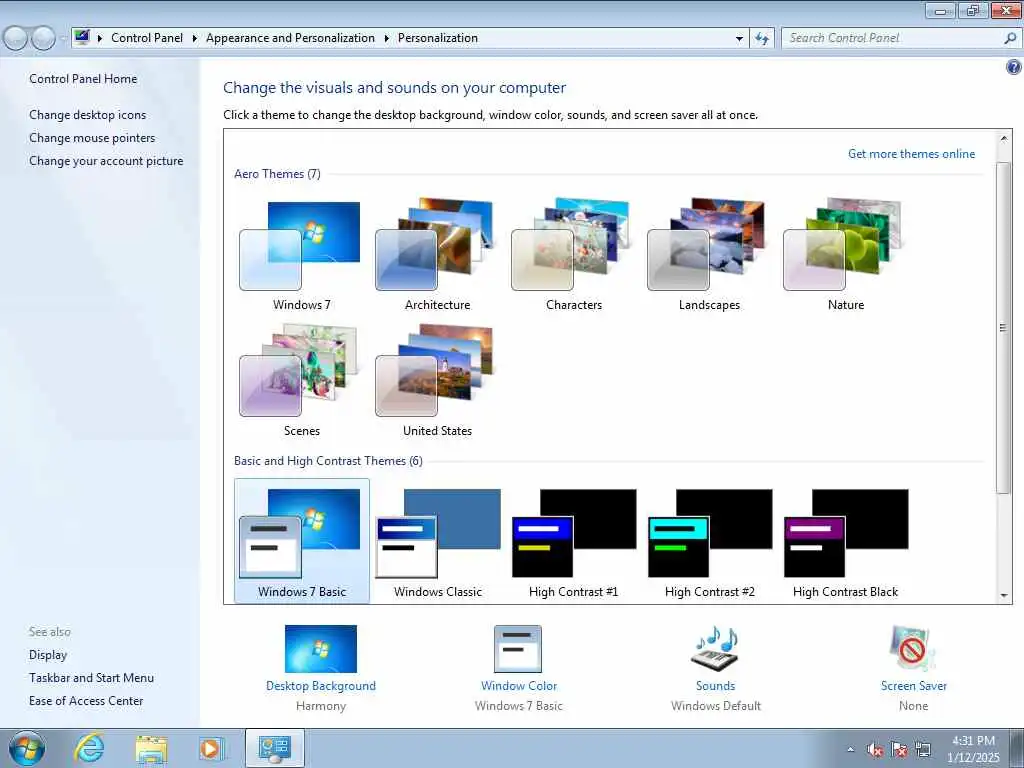Select the United States theme

[x=437, y=381]
